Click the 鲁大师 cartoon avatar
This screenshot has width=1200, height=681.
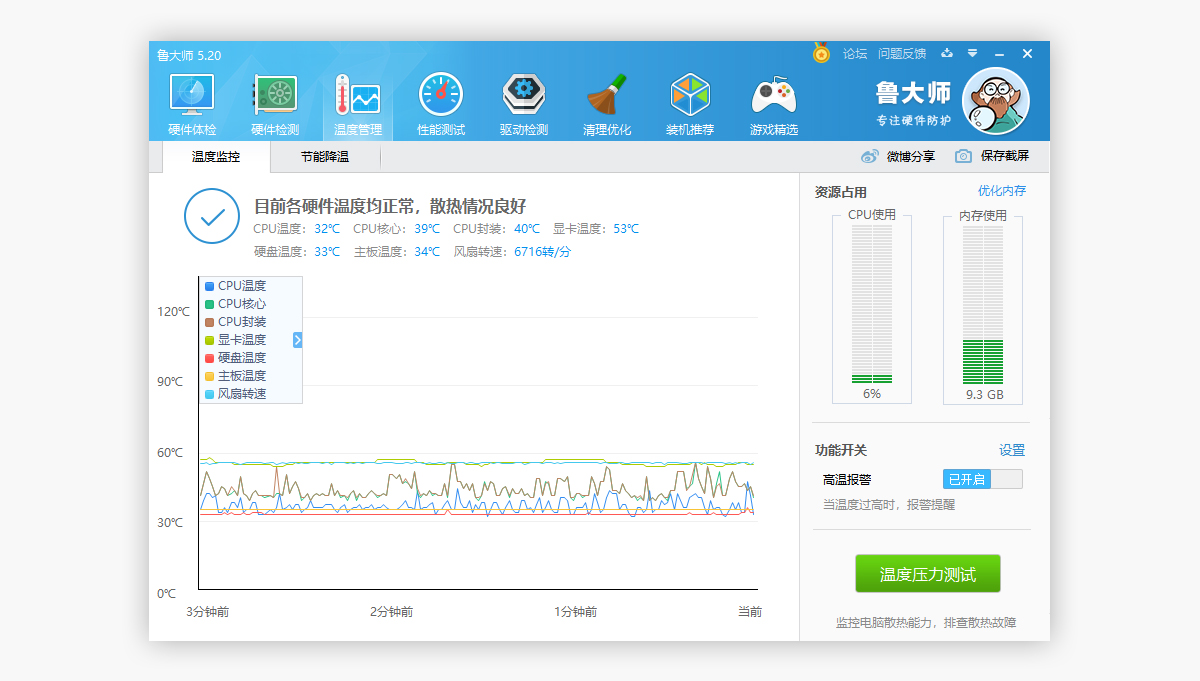click(x=995, y=100)
